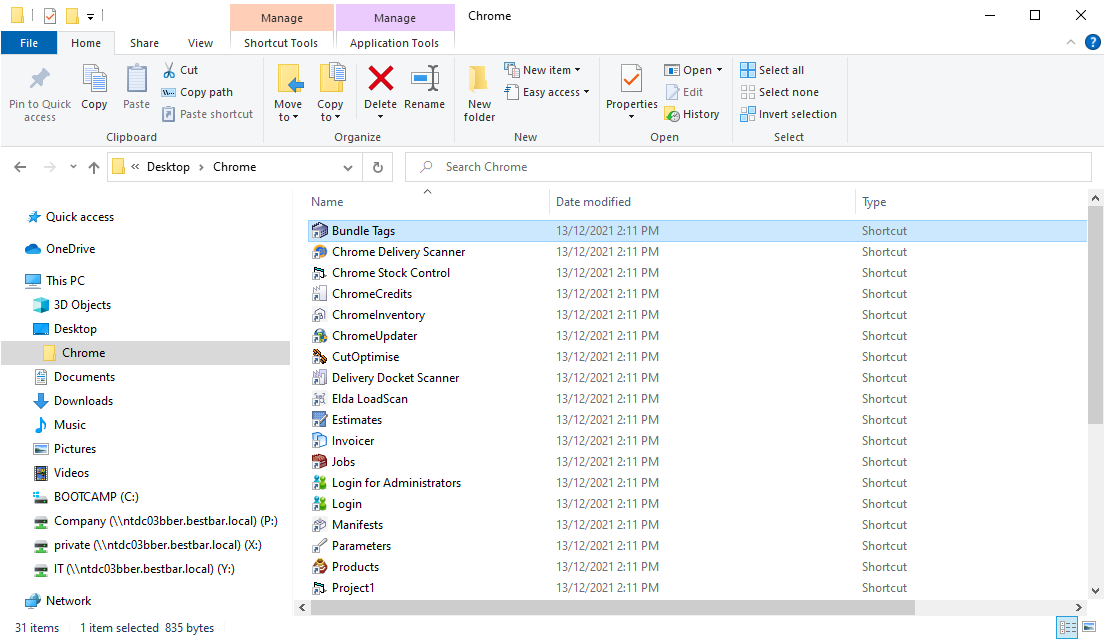The image size is (1105, 640).
Task: Select the Parameters shortcut
Action: (x=361, y=546)
